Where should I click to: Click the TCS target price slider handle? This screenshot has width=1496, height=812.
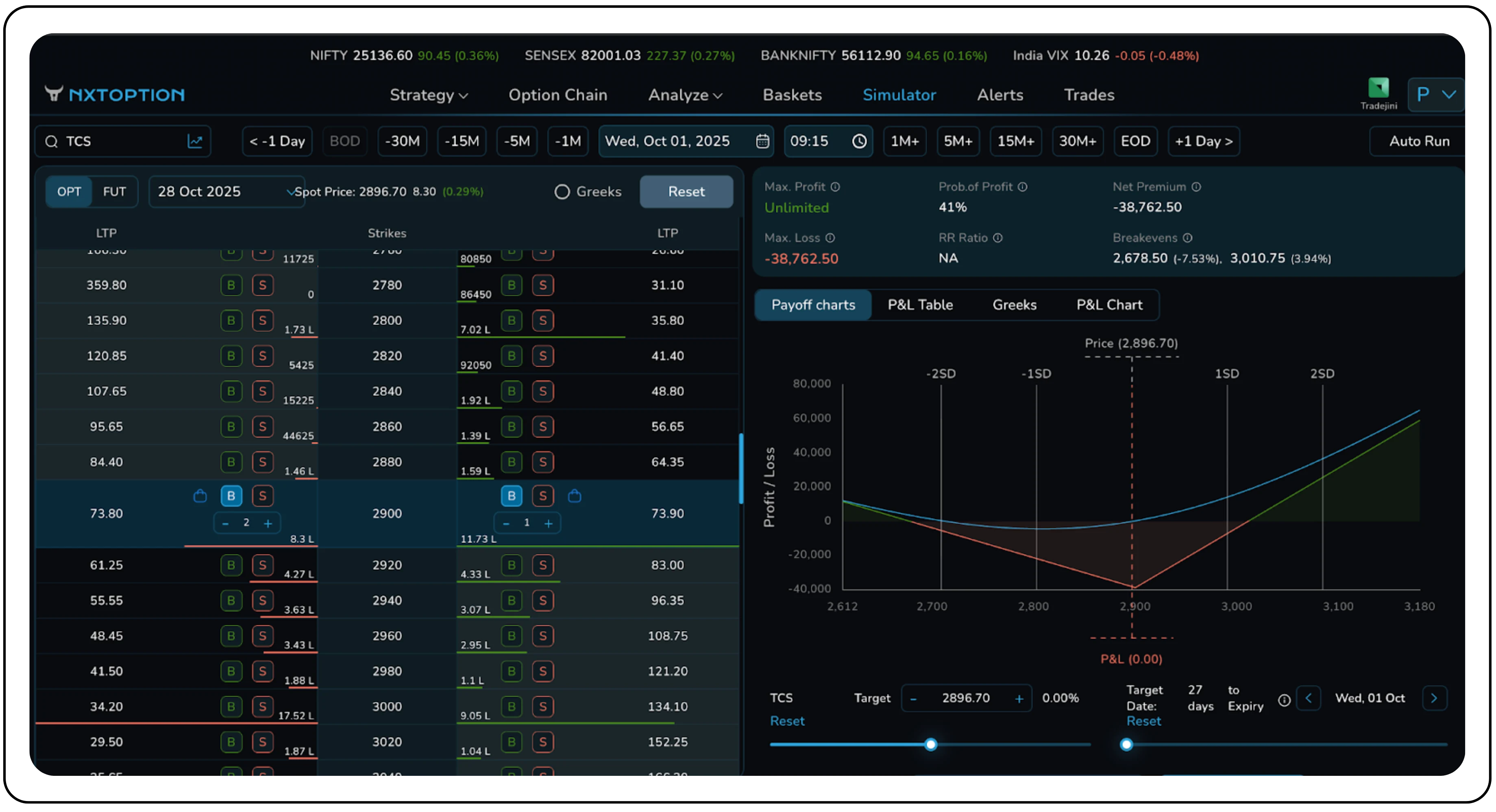tap(930, 745)
